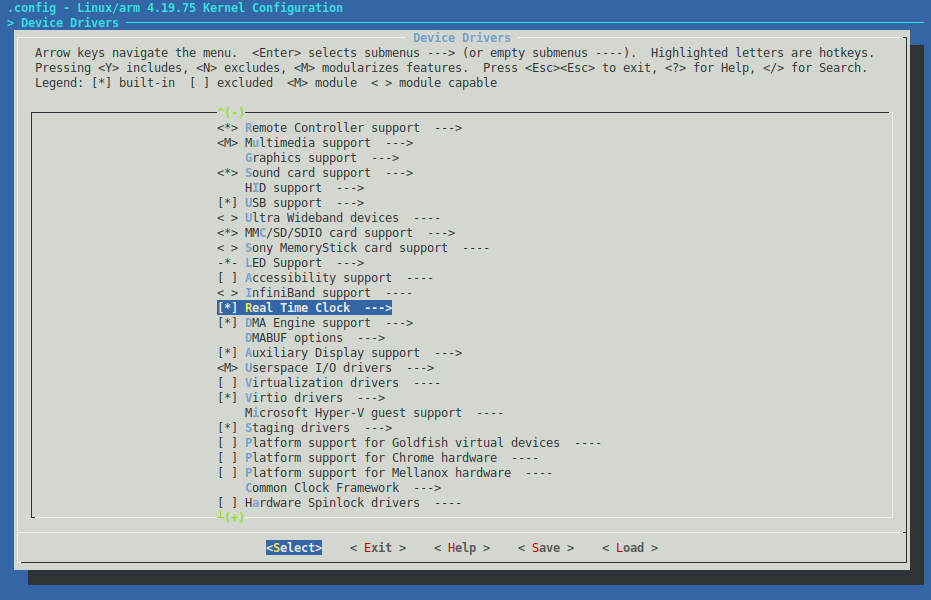The width and height of the screenshot is (931, 600).
Task: Toggle Auxiliary Display support checkbox
Action: tap(227, 353)
